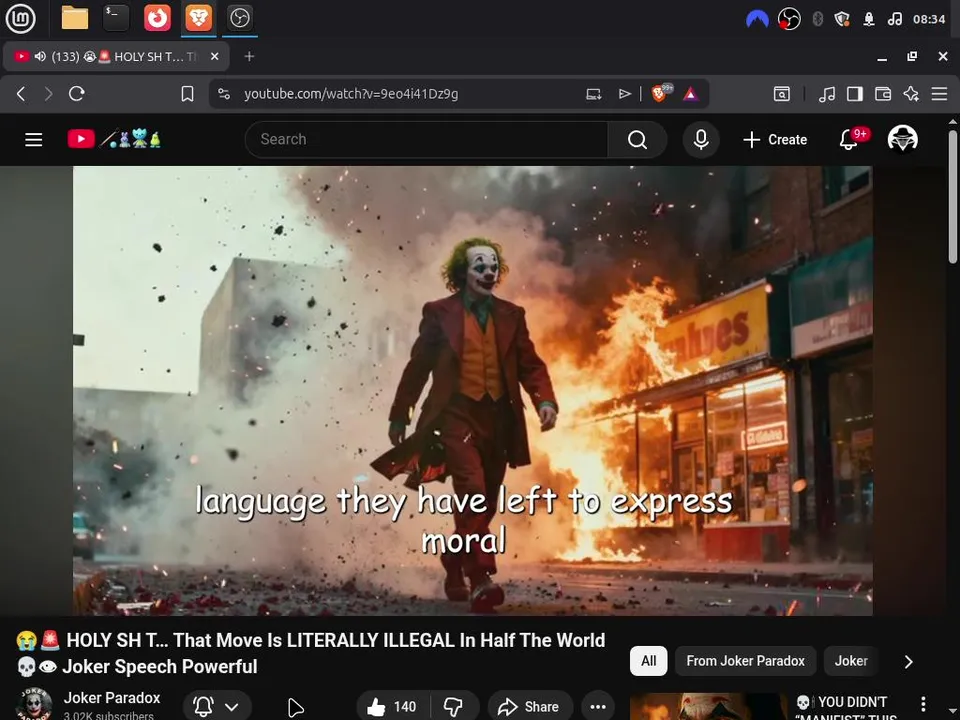
Task: Open the Brave main hamburger menu
Action: pos(939,94)
